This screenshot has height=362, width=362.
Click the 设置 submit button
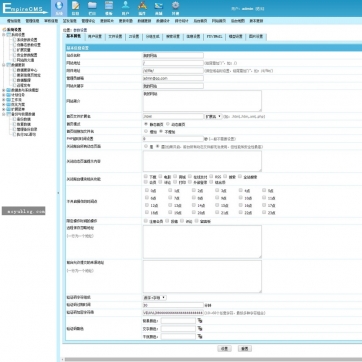click(x=224, y=348)
